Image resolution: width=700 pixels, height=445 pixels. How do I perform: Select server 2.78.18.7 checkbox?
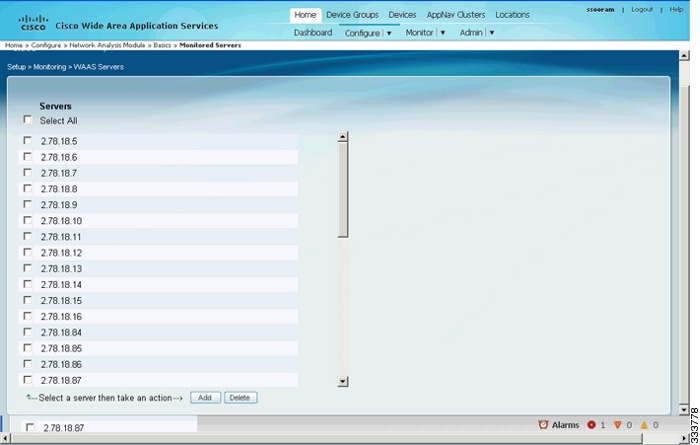pyautogui.click(x=28, y=172)
